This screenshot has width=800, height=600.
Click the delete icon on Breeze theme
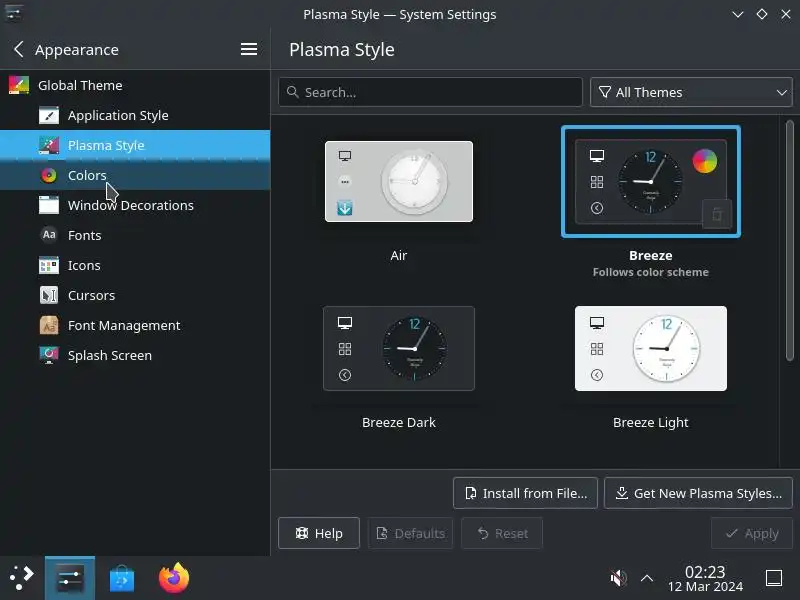coord(717,214)
